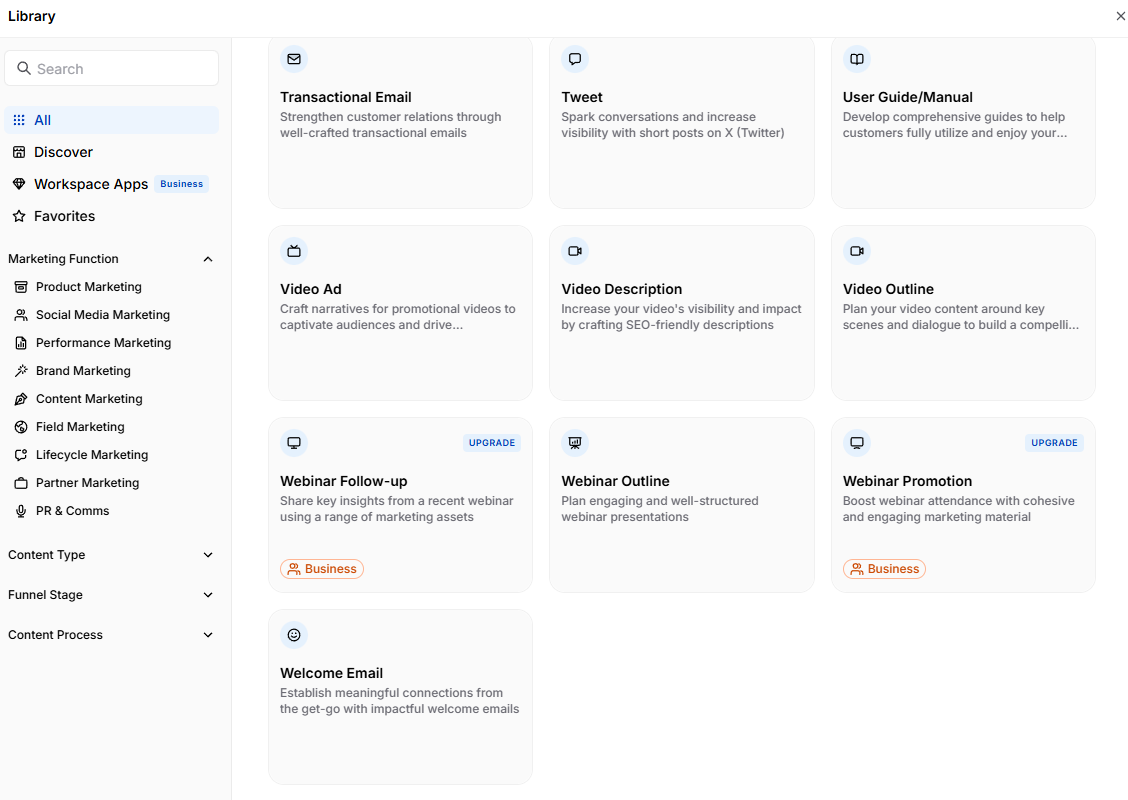Click the TV icon on Video Ad card
This screenshot has width=1128, height=800.
(x=294, y=251)
